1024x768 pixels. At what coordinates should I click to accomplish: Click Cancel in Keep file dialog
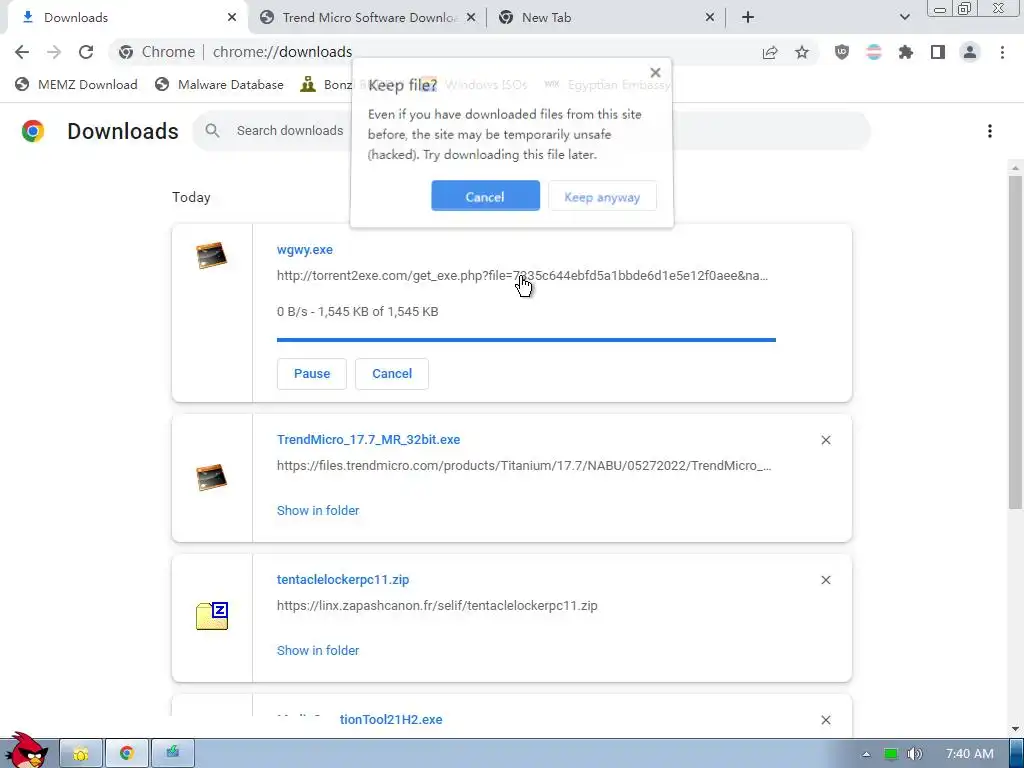tap(485, 196)
